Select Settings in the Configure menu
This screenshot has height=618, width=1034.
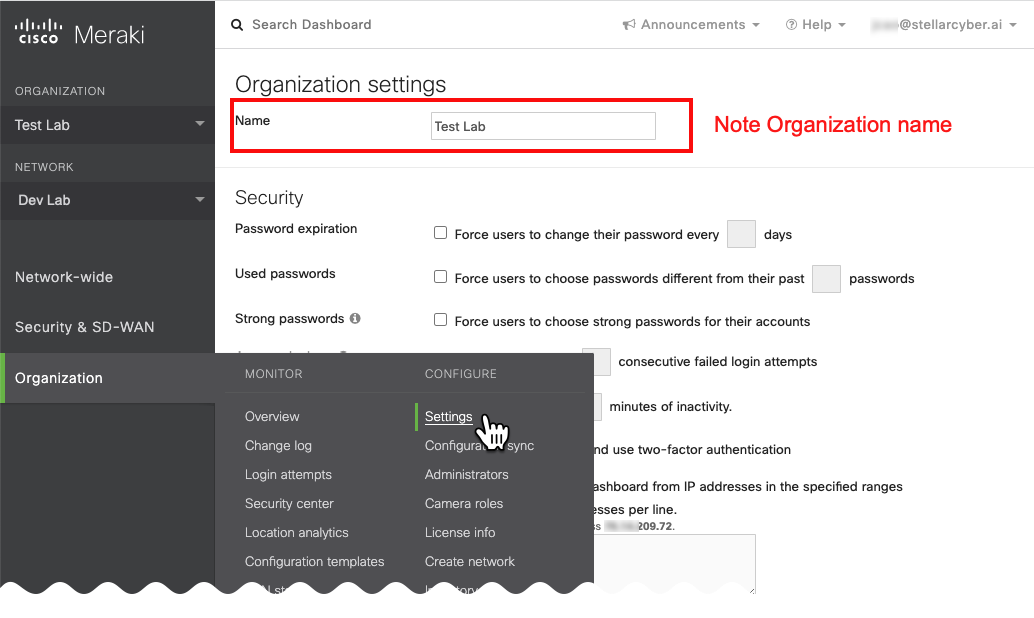(448, 417)
